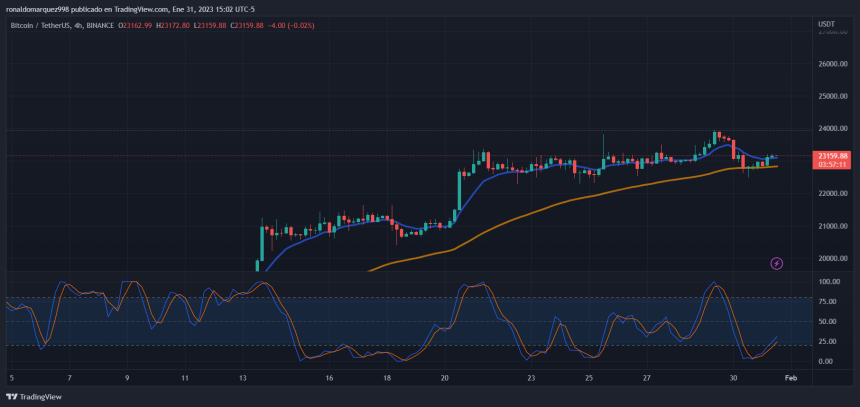The height and width of the screenshot is (407, 860).
Task: Click the 25000.00 price axis label
Action: [x=831, y=96]
